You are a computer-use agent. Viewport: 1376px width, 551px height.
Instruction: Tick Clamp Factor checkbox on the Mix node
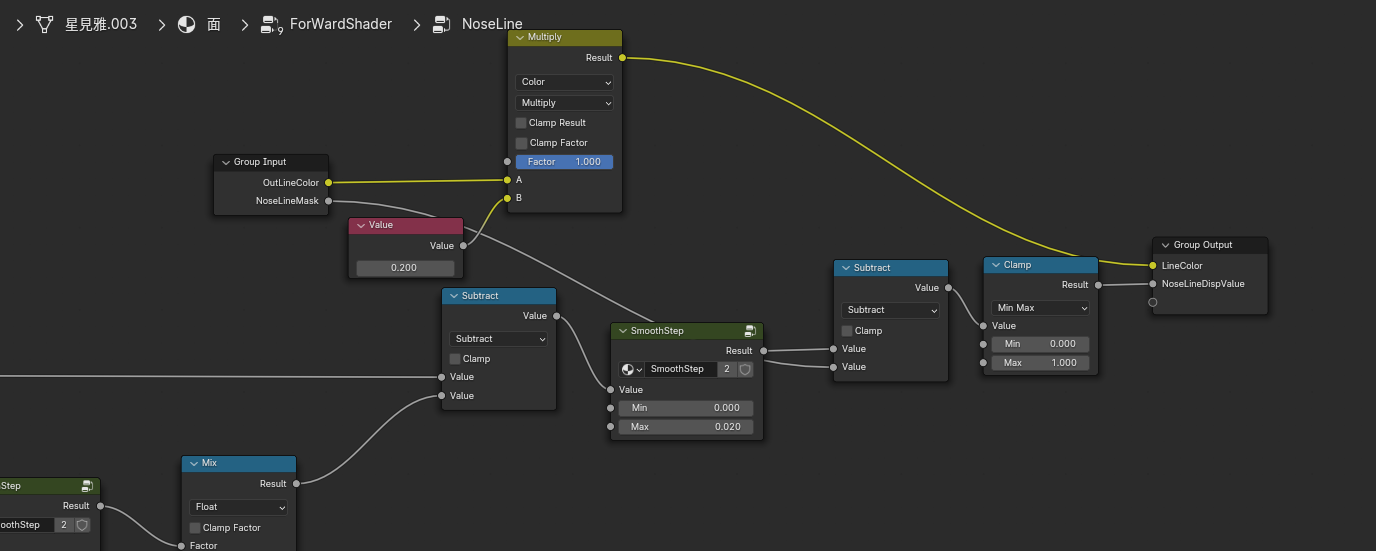[195, 528]
